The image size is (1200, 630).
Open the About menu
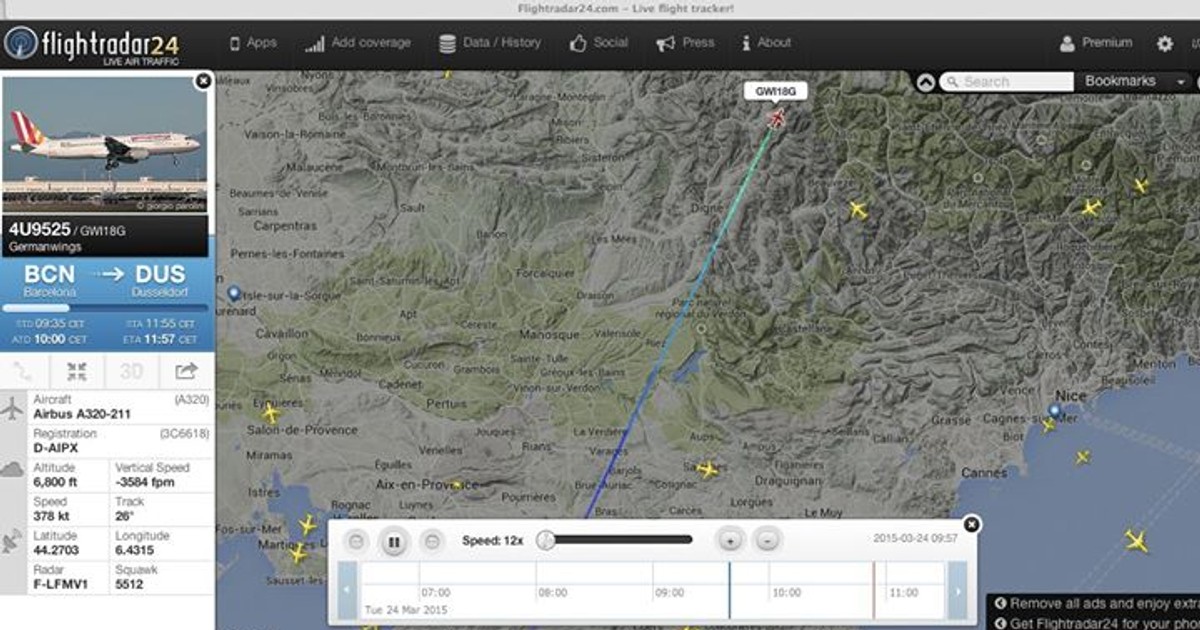[x=766, y=43]
